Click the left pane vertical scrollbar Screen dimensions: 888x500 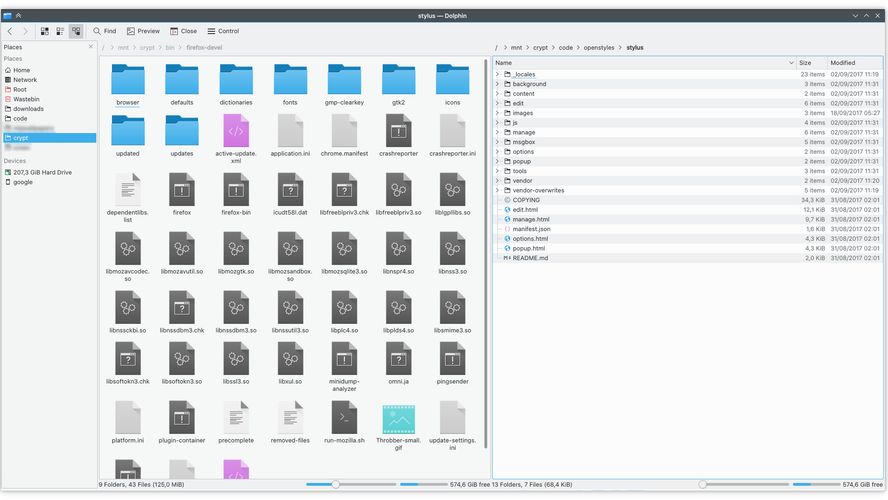[x=486, y=253]
